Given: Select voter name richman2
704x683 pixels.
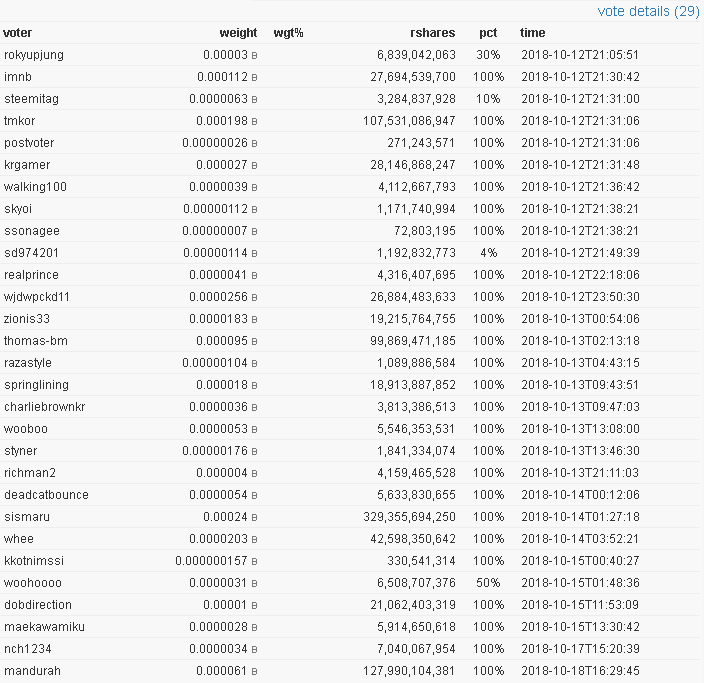Looking at the screenshot, I should tap(30, 473).
